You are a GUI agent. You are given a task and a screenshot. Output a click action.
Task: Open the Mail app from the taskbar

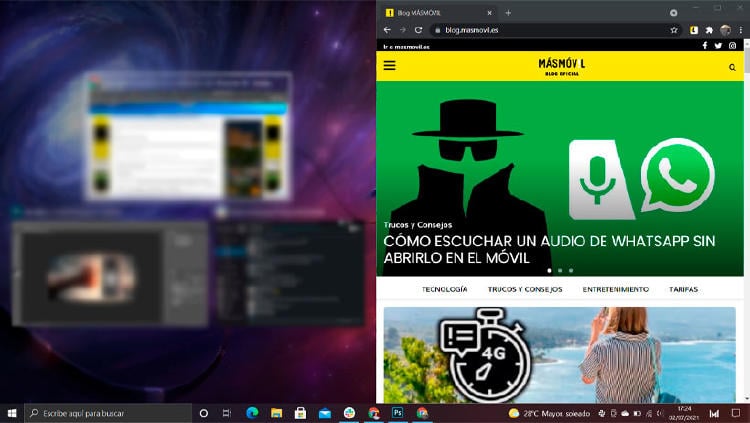(x=325, y=413)
